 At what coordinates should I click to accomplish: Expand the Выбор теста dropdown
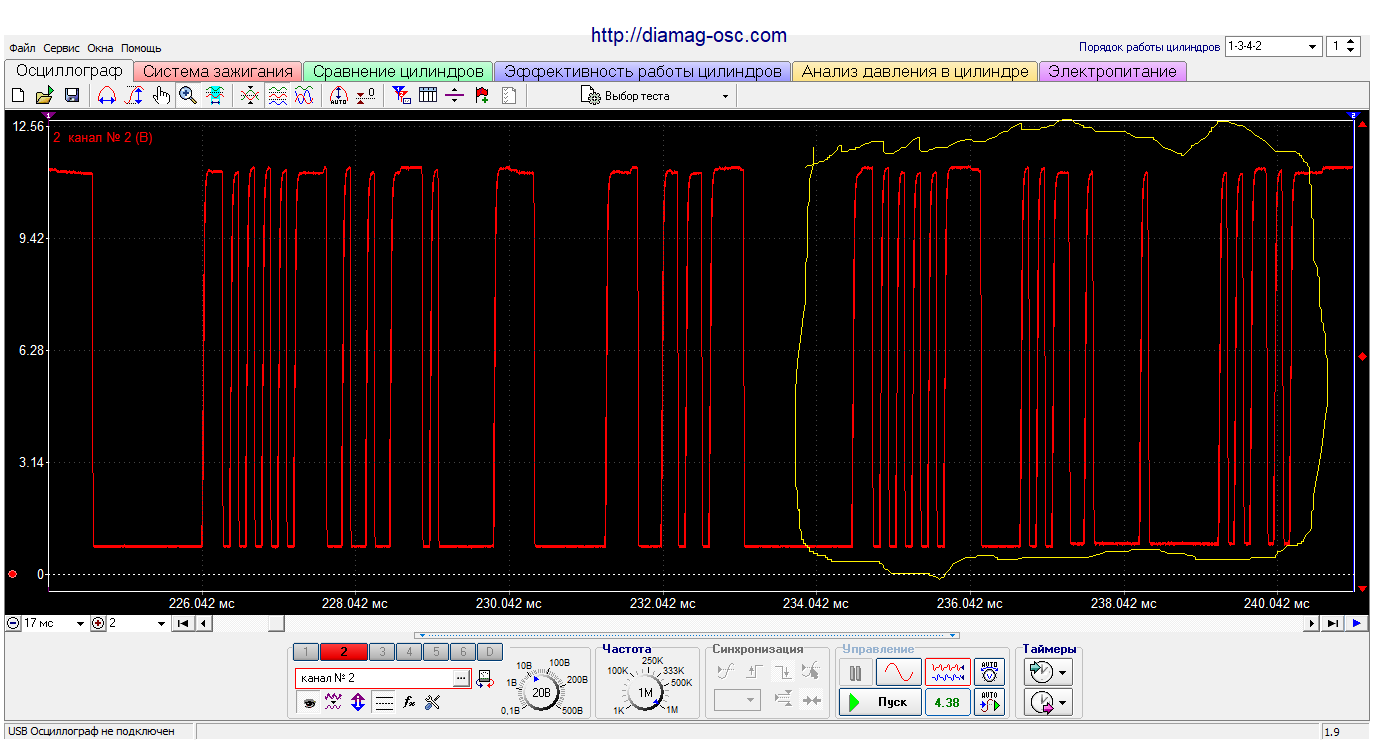(725, 97)
